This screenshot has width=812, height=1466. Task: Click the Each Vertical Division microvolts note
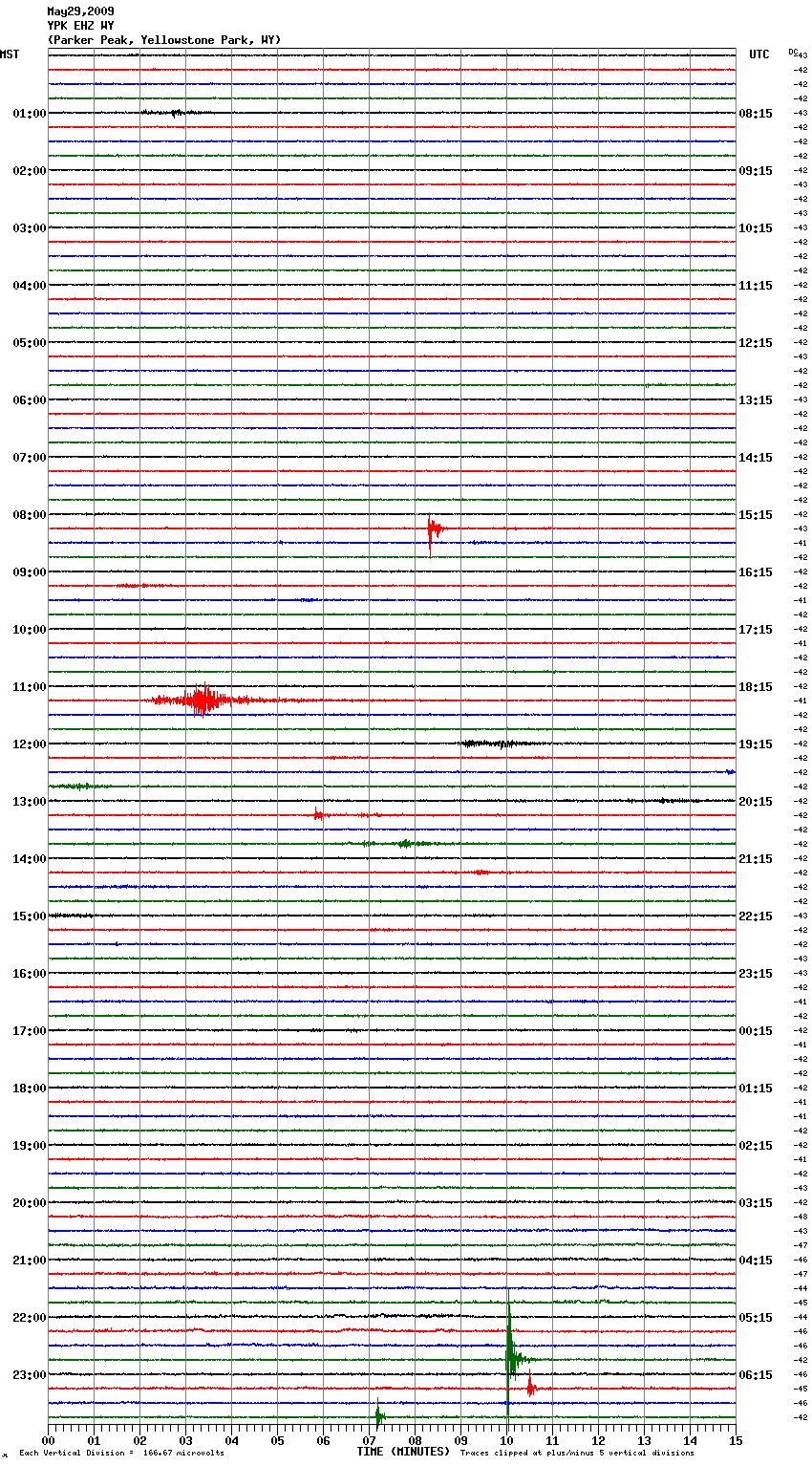(121, 1454)
